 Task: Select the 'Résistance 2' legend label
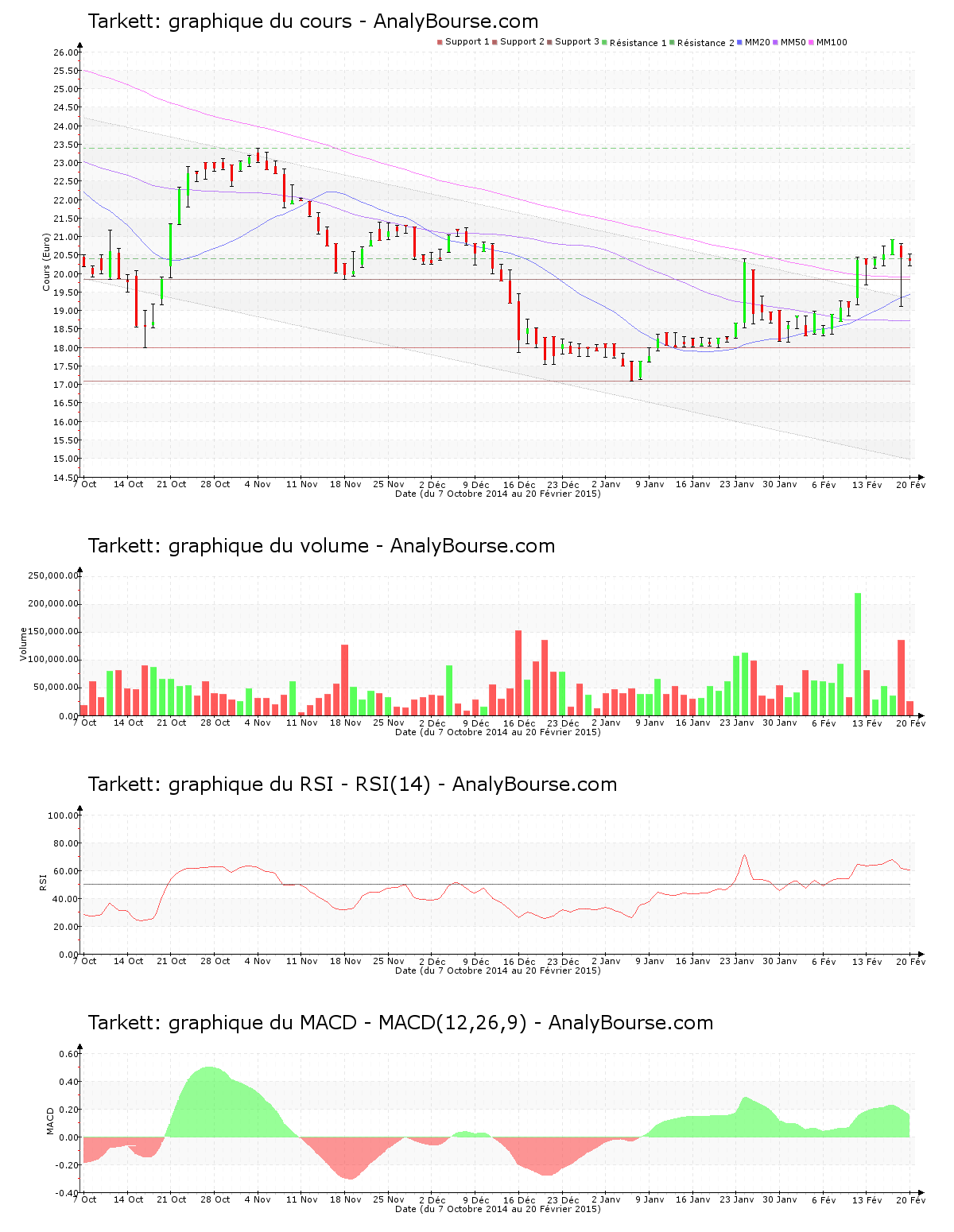click(706, 43)
